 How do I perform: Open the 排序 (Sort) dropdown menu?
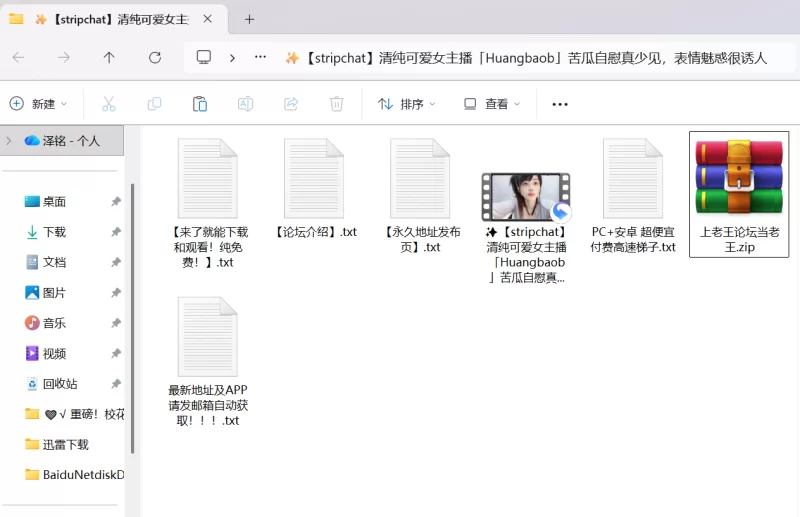click(406, 104)
